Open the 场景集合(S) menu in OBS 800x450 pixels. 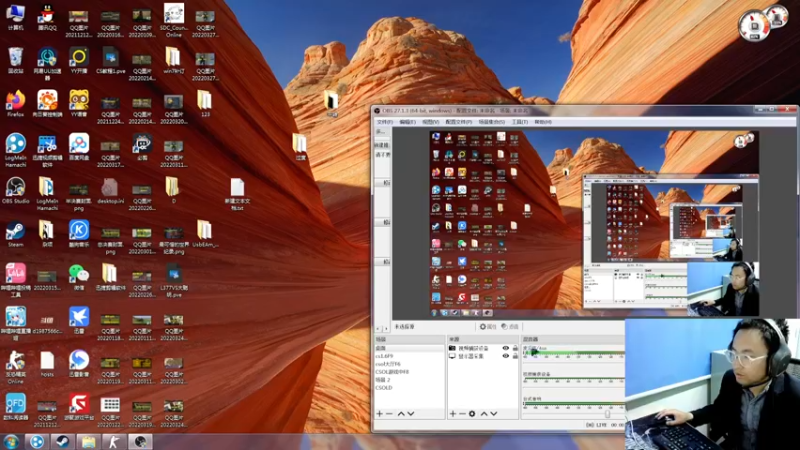click(x=491, y=122)
